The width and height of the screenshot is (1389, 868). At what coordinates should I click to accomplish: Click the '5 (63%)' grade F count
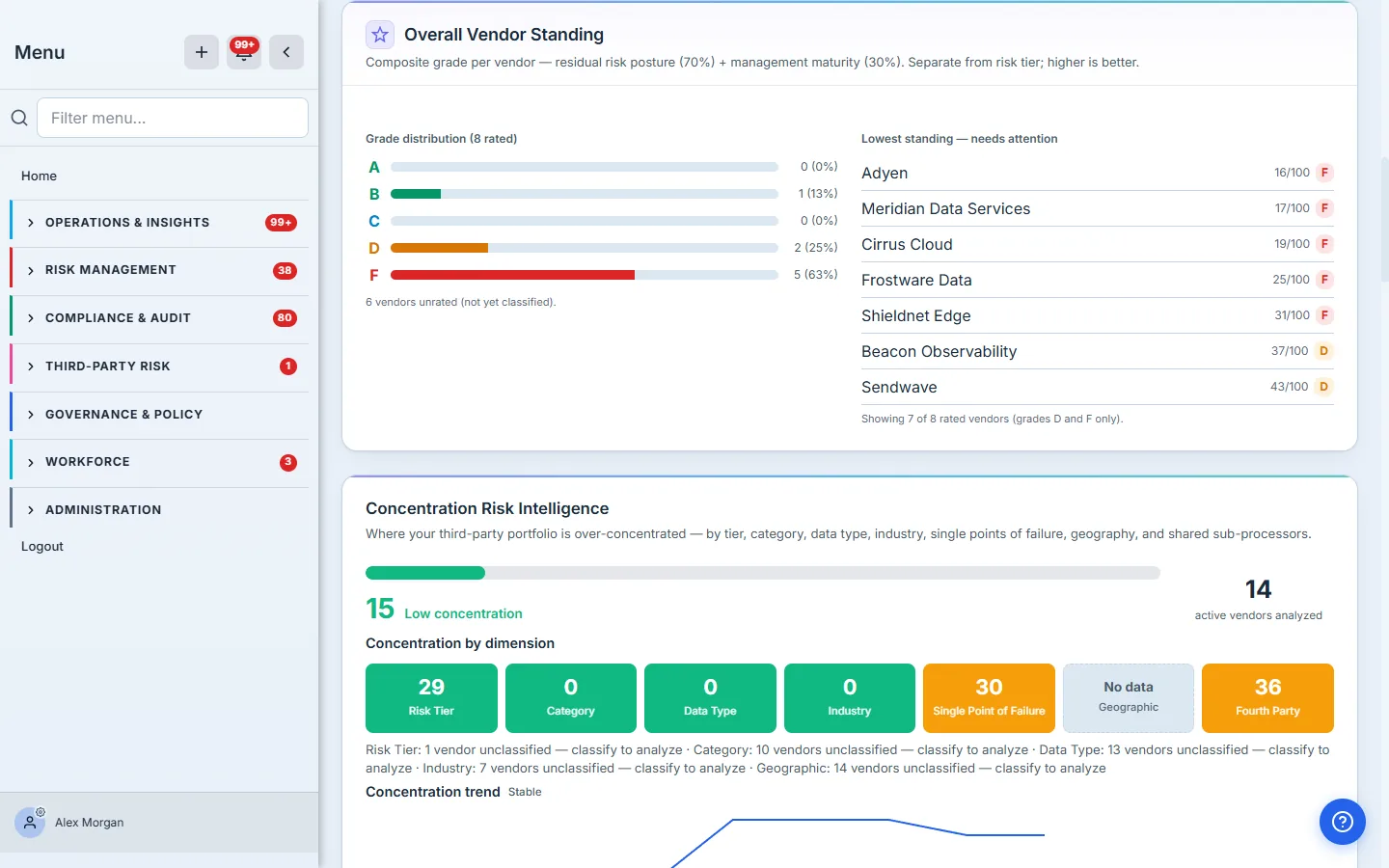[x=815, y=275]
